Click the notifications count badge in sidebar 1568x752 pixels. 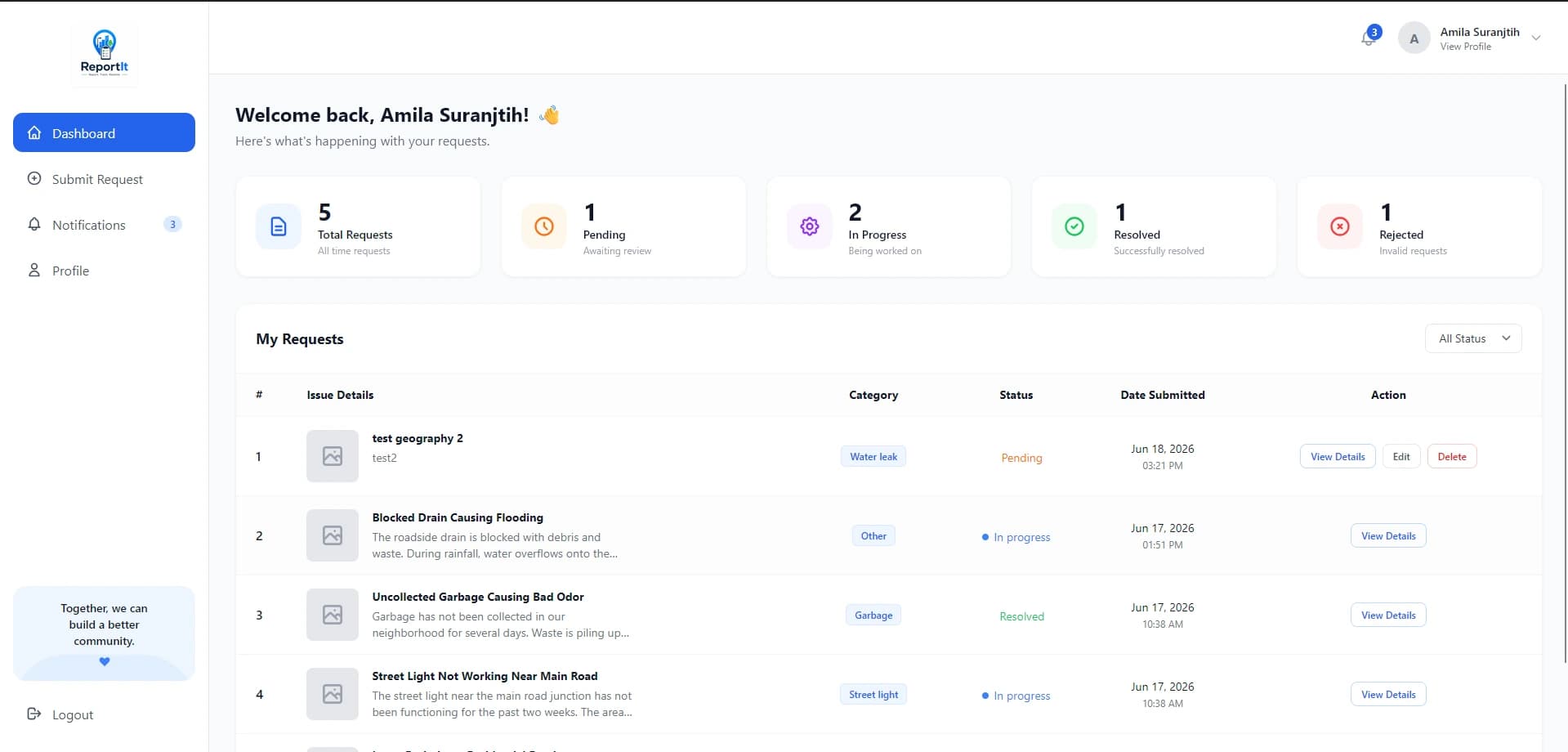coord(172,224)
